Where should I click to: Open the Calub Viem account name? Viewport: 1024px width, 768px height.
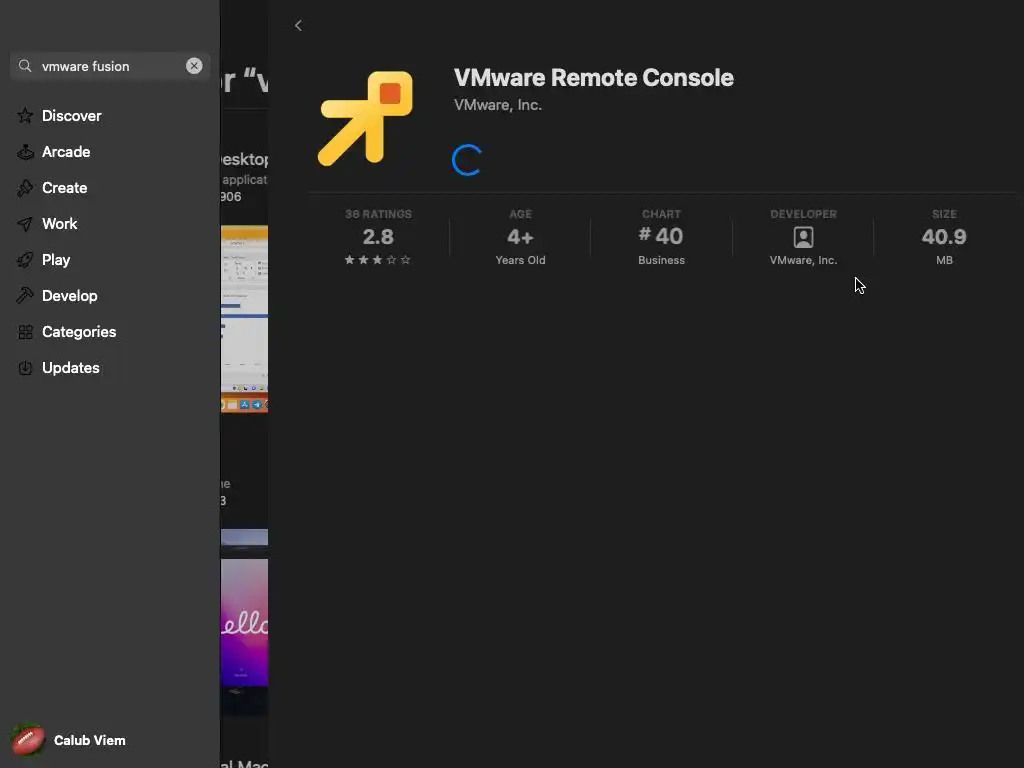pos(89,740)
